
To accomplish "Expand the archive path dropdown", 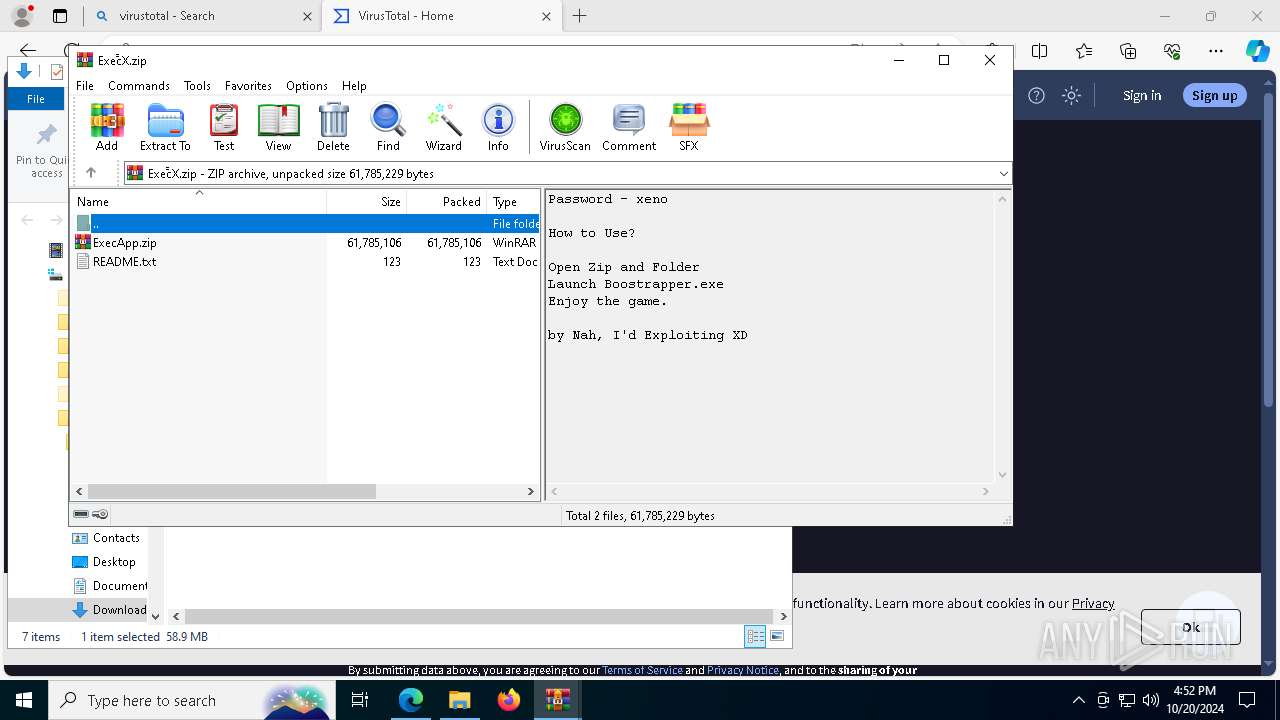I will click(1003, 173).
